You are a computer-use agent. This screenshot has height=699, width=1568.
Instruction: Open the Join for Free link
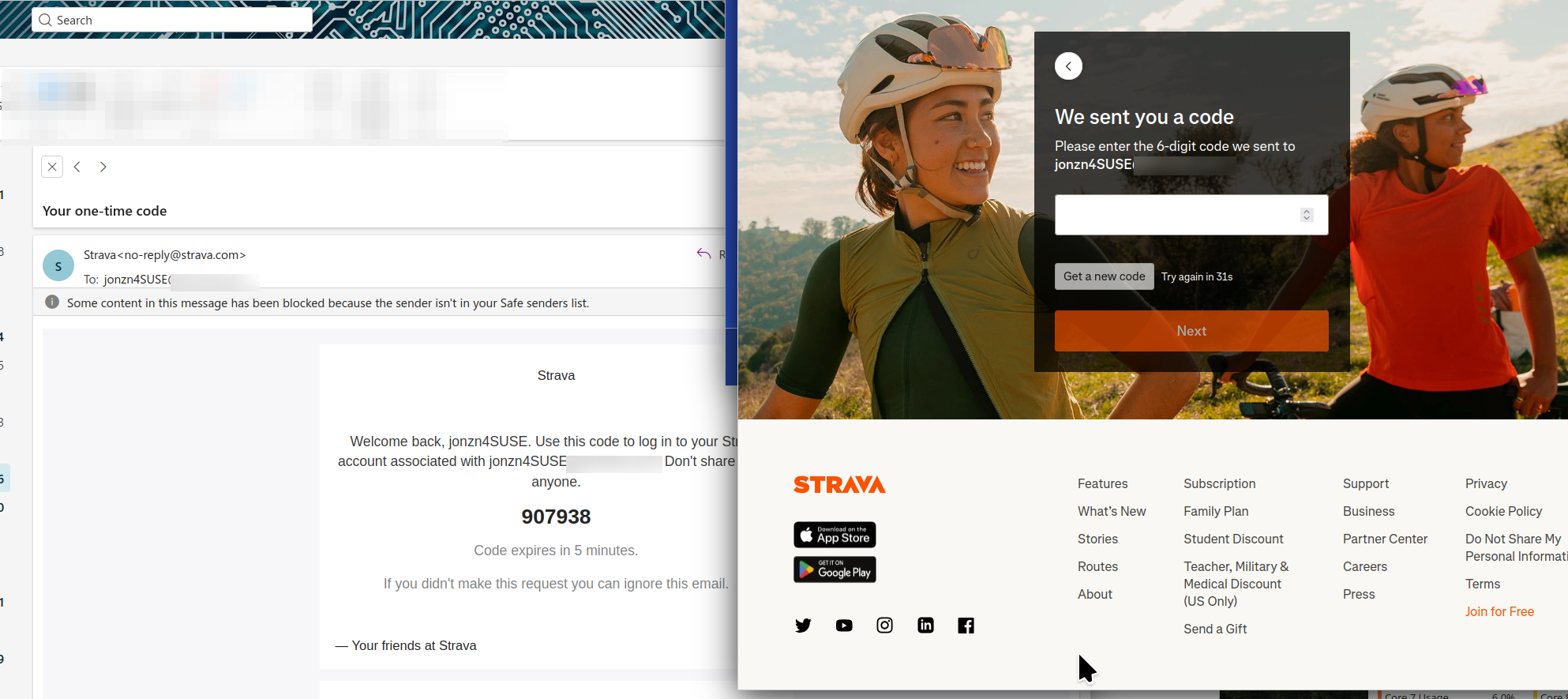tap(1499, 611)
